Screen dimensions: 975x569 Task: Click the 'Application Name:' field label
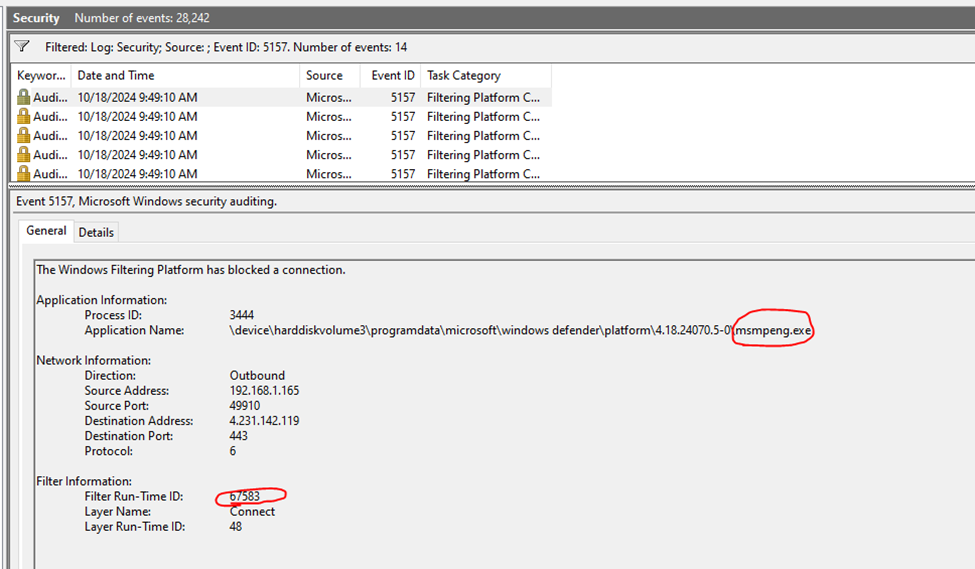point(134,330)
